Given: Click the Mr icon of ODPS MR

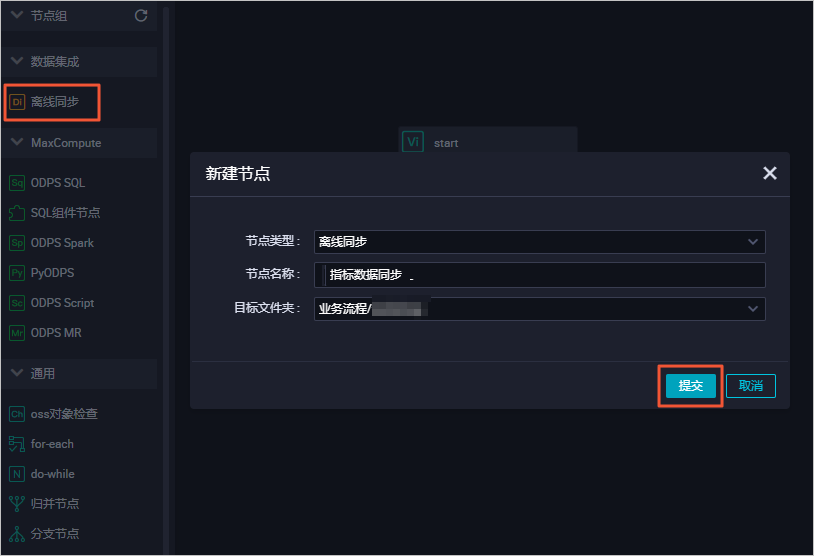Looking at the screenshot, I should pyautogui.click(x=17, y=333).
